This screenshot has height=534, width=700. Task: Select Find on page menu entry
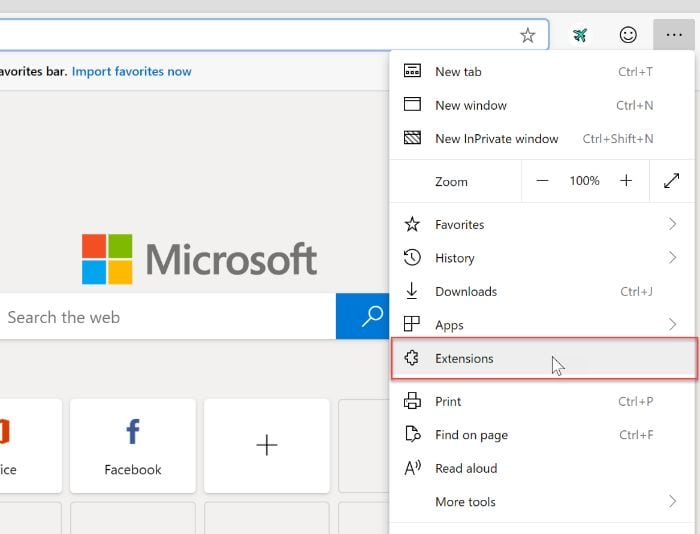542,434
